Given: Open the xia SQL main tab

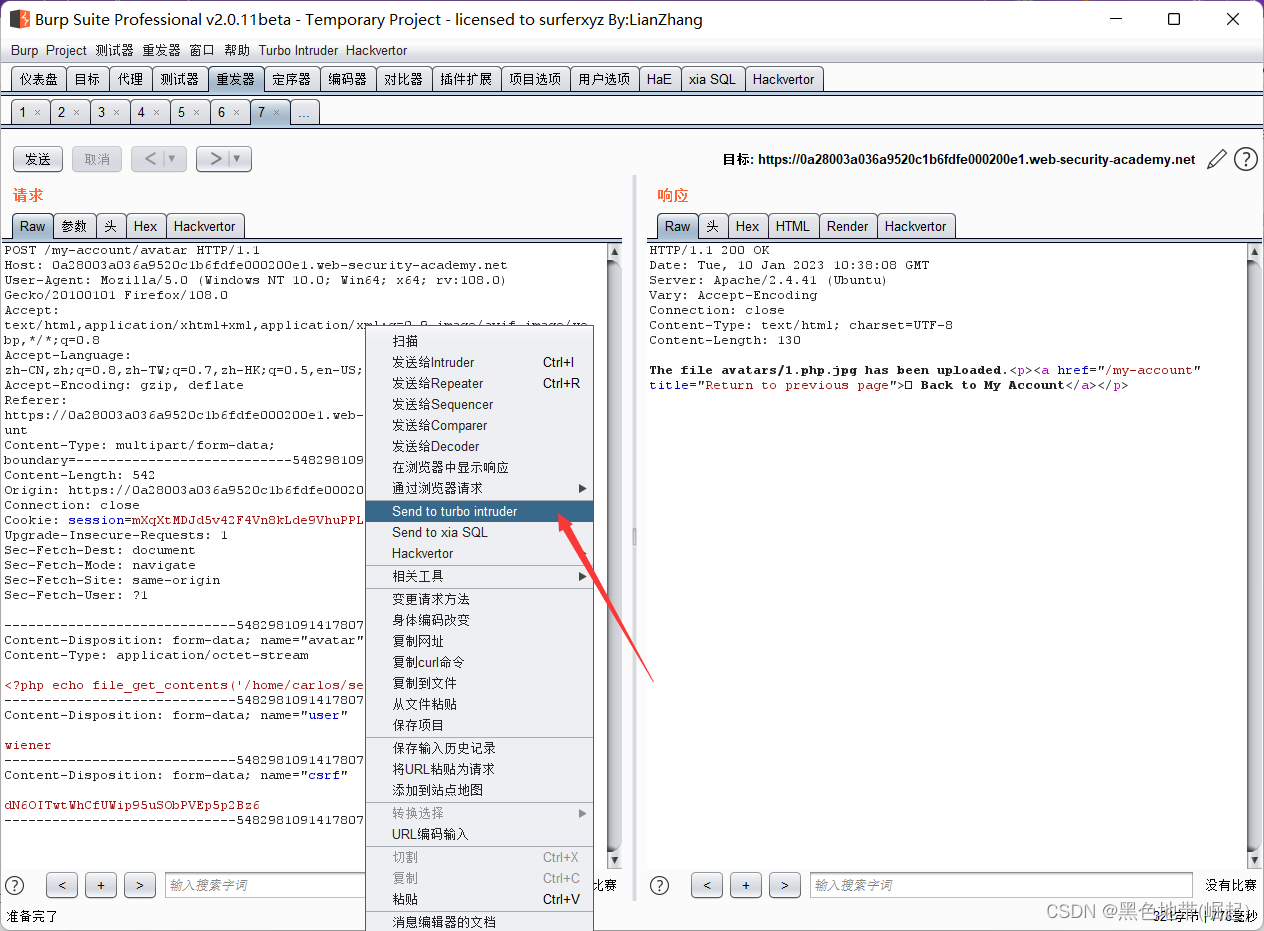Looking at the screenshot, I should pos(712,79).
